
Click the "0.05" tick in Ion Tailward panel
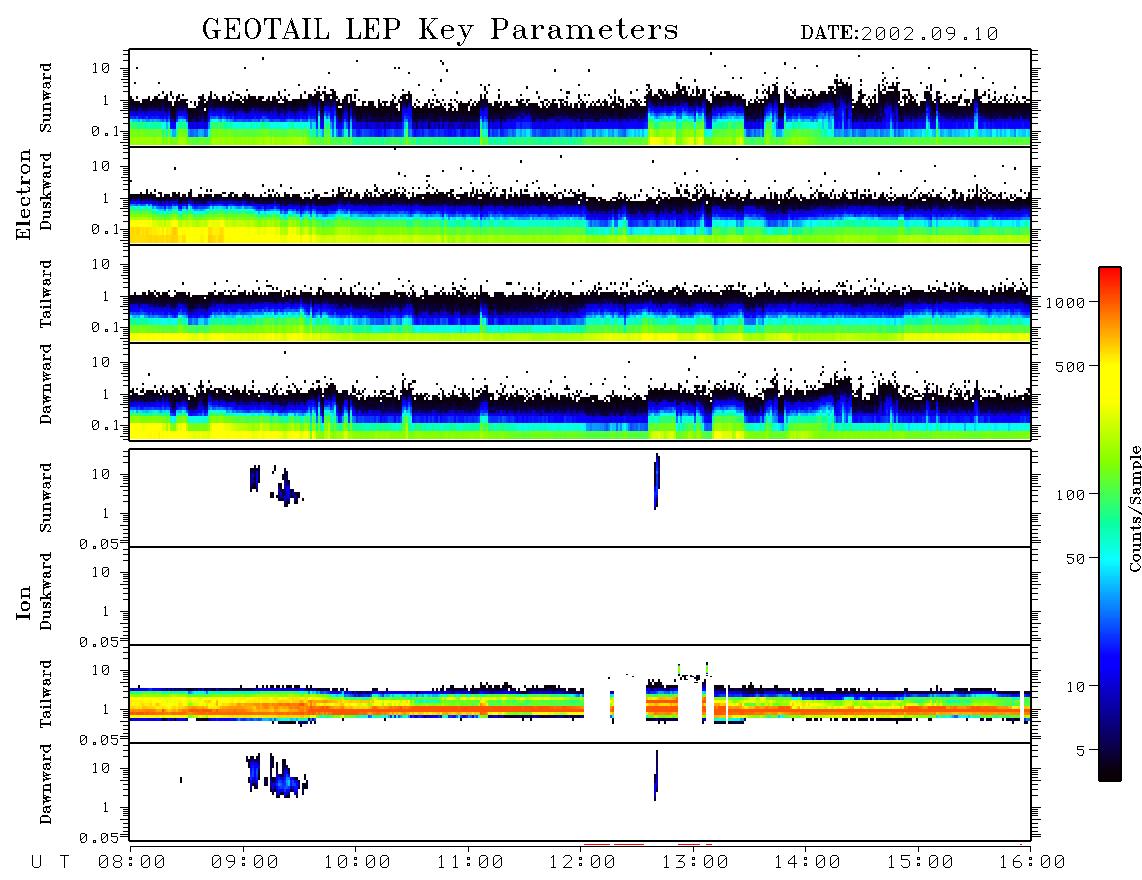[101, 739]
